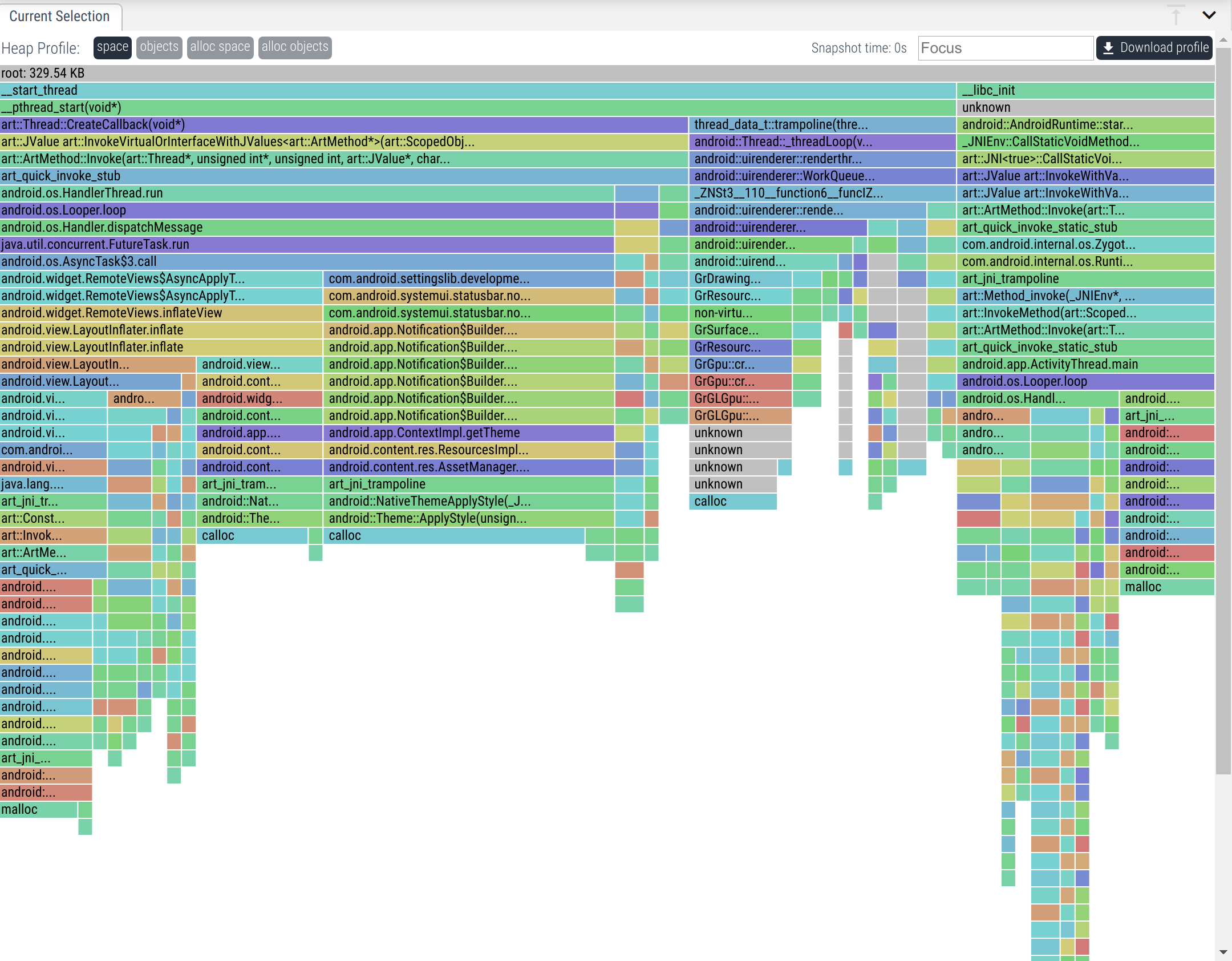Click the android.app.ContextImpl.getTheme frame
This screenshot has width=1232, height=961.
click(x=468, y=433)
